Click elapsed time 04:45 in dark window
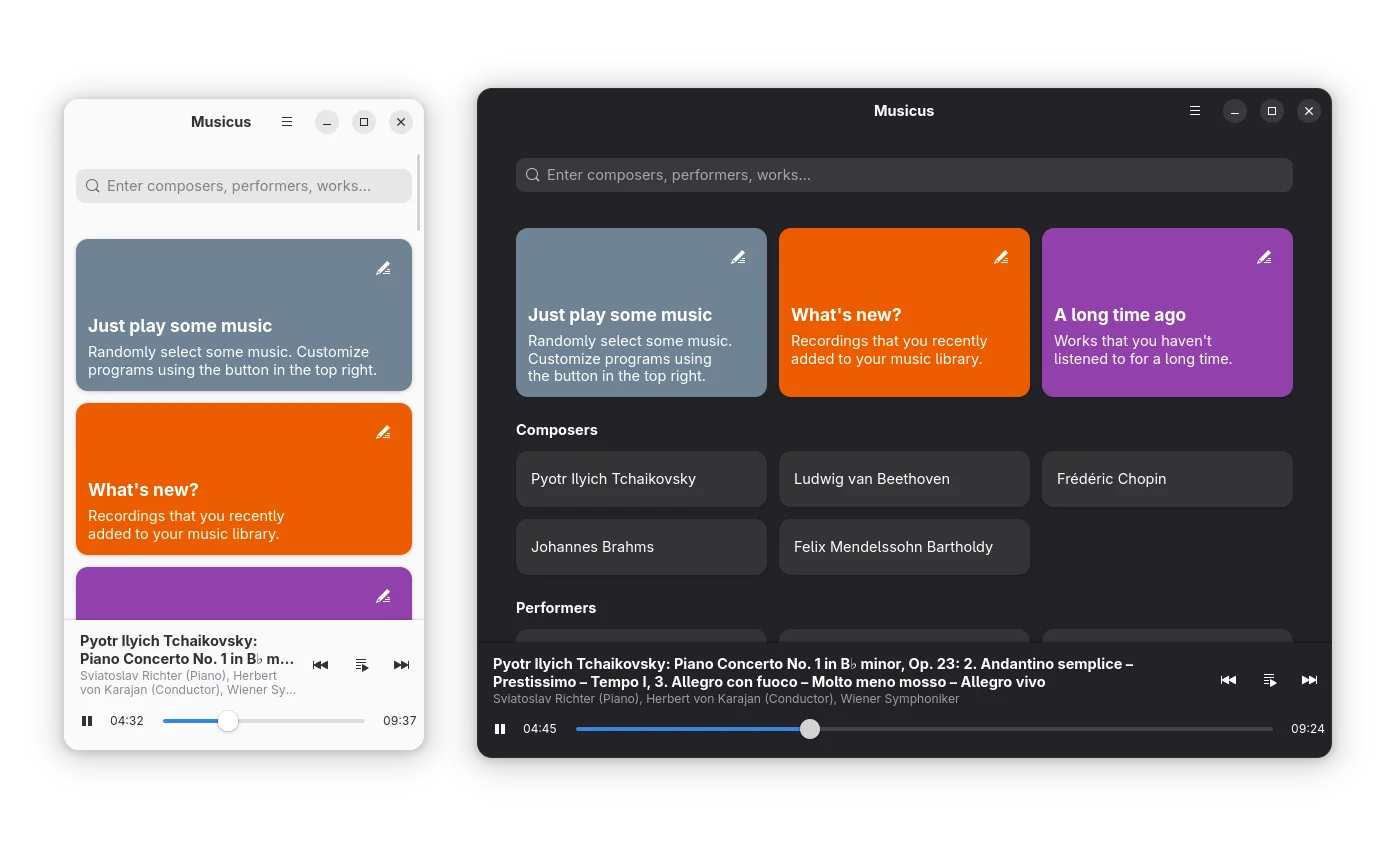 coord(540,729)
